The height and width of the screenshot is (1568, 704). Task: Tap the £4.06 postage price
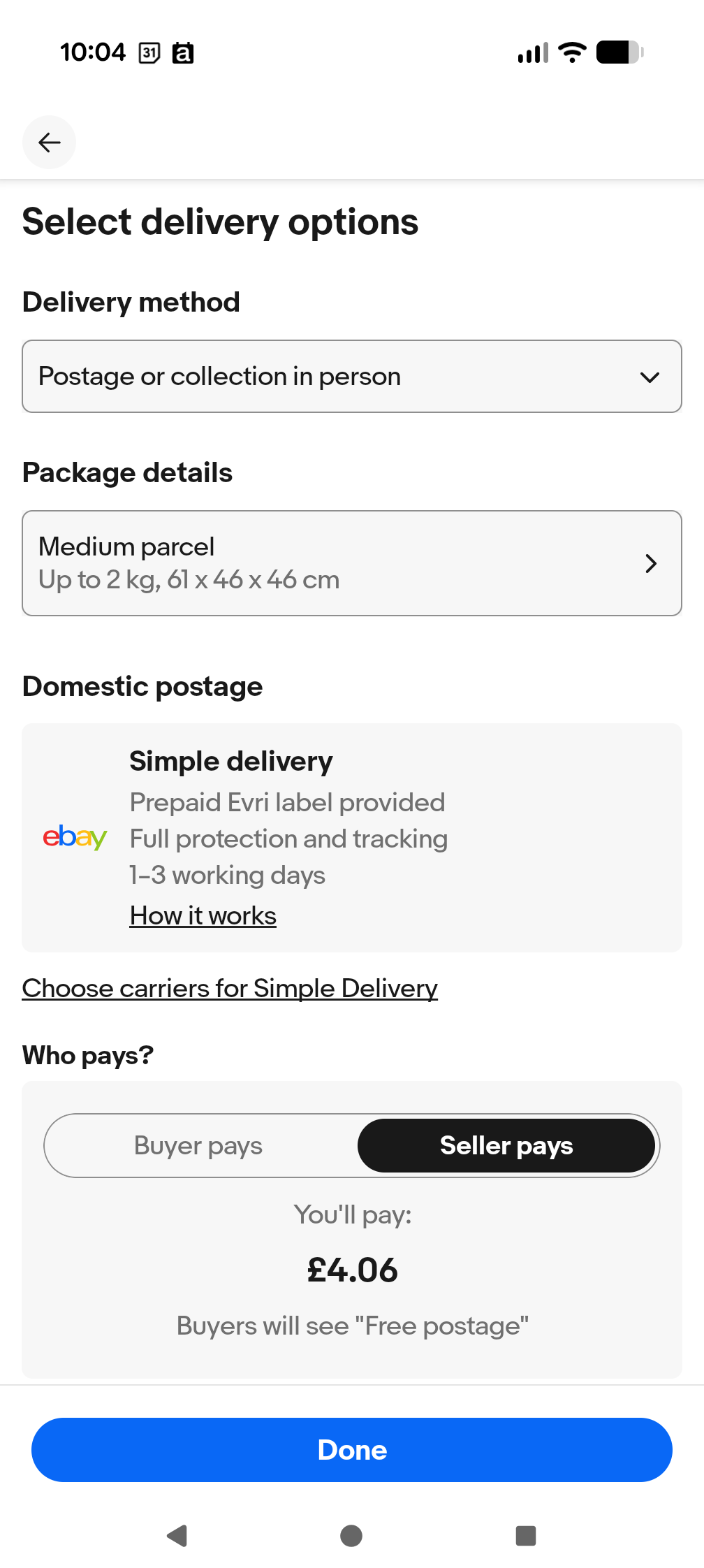352,1270
